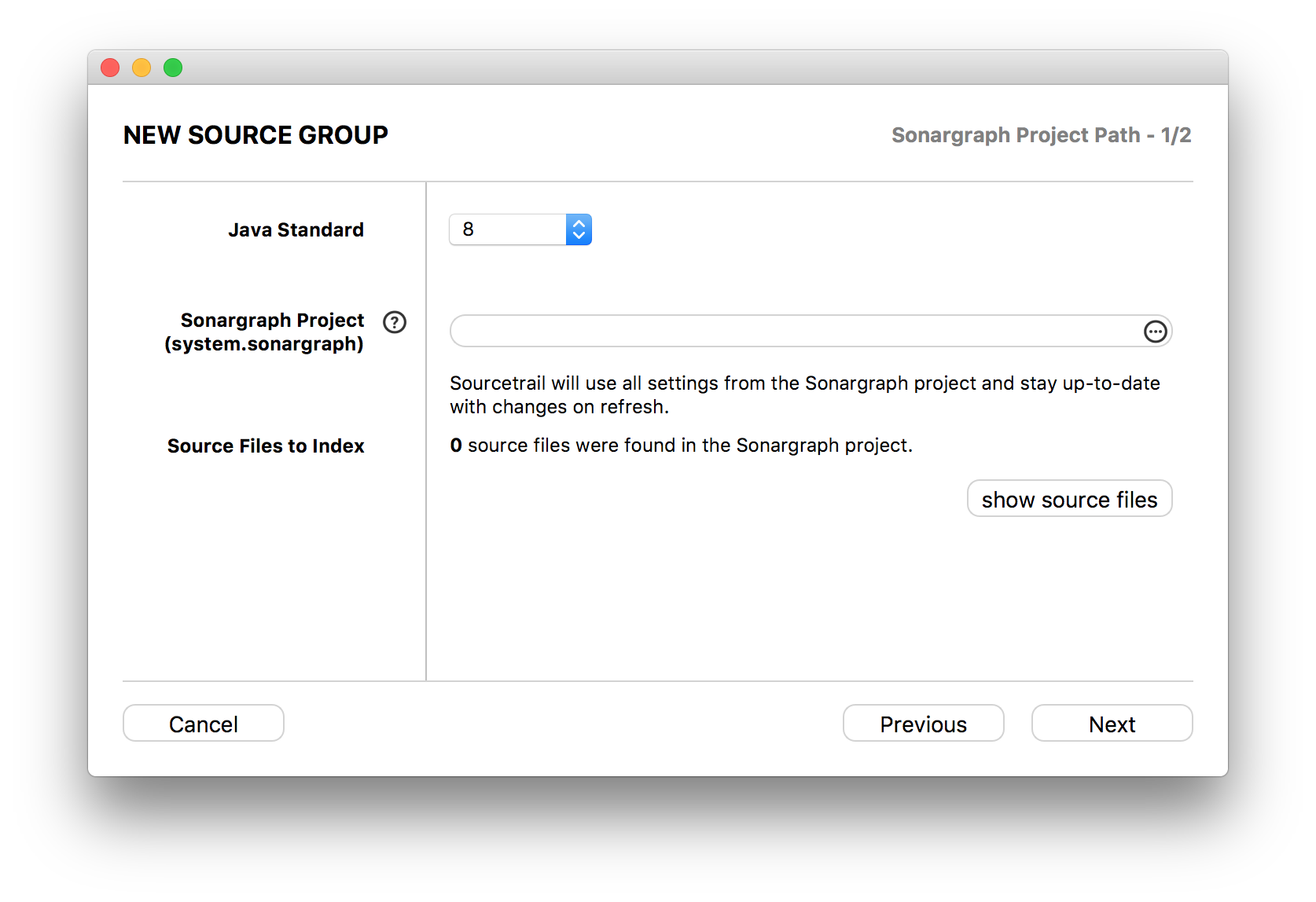Click the 'Source Files to Index' label
Image resolution: width=1316 pixels, height=902 pixels.
[266, 445]
